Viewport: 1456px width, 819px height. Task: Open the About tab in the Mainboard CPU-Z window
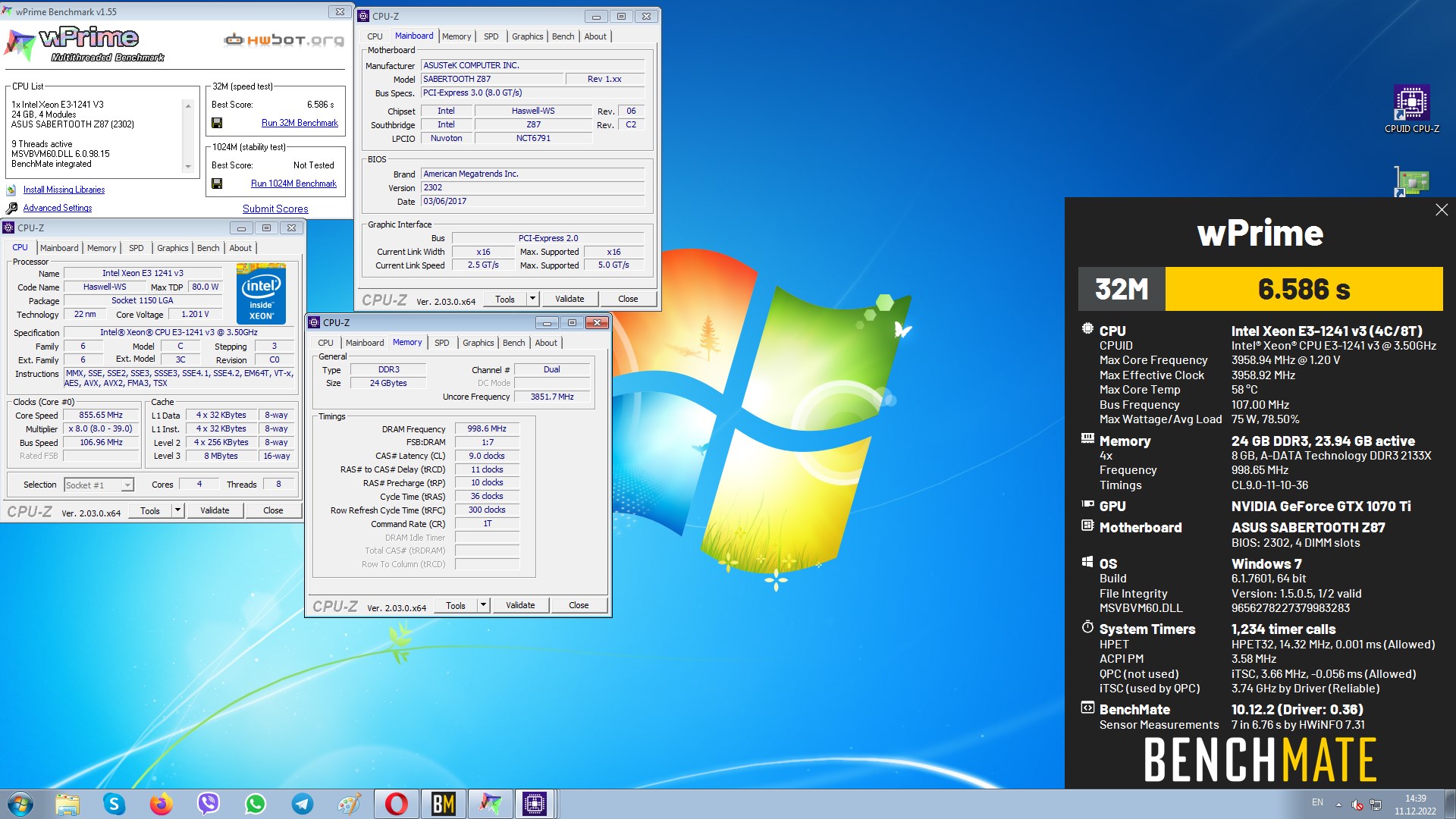595,36
